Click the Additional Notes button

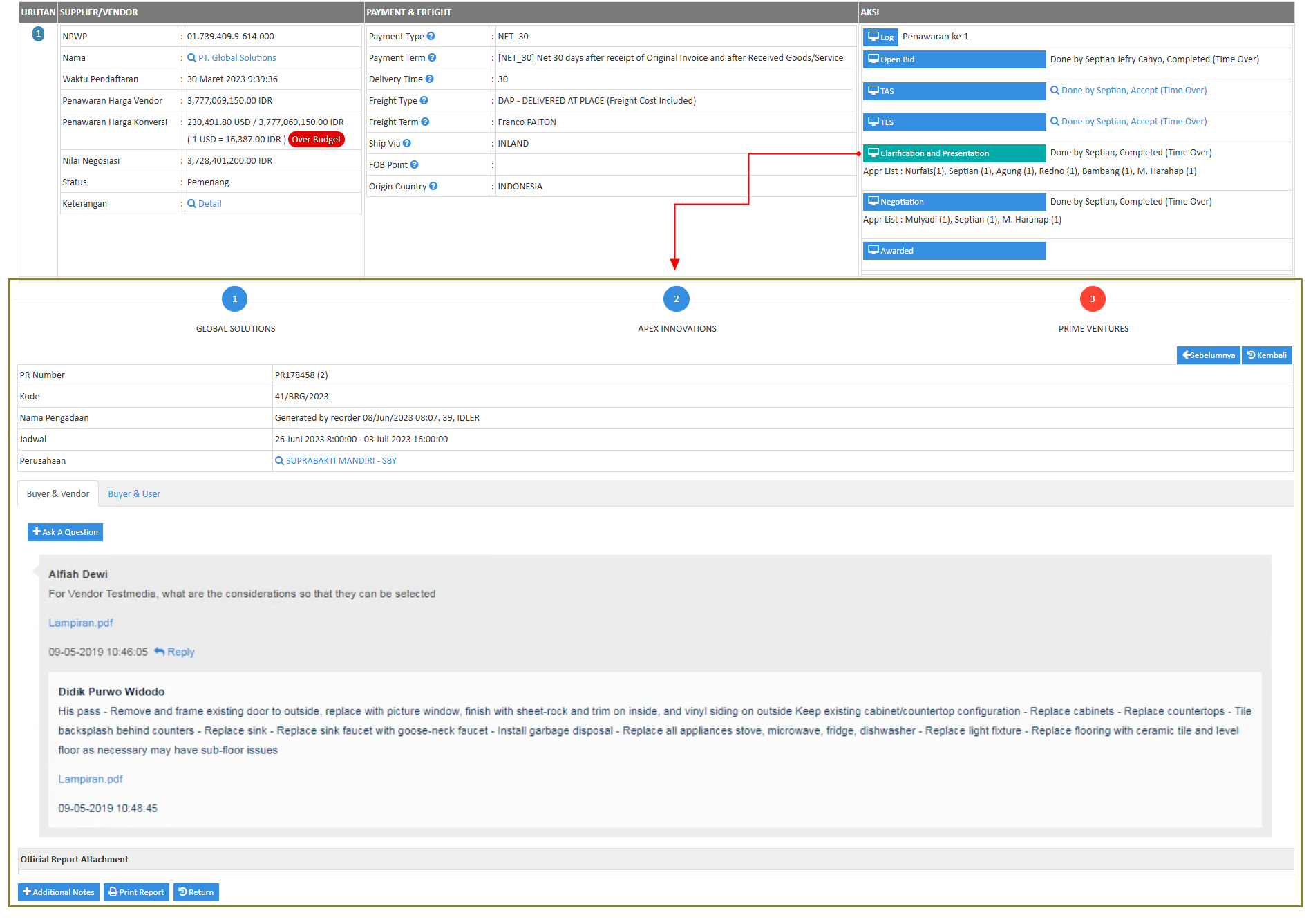tap(58, 892)
